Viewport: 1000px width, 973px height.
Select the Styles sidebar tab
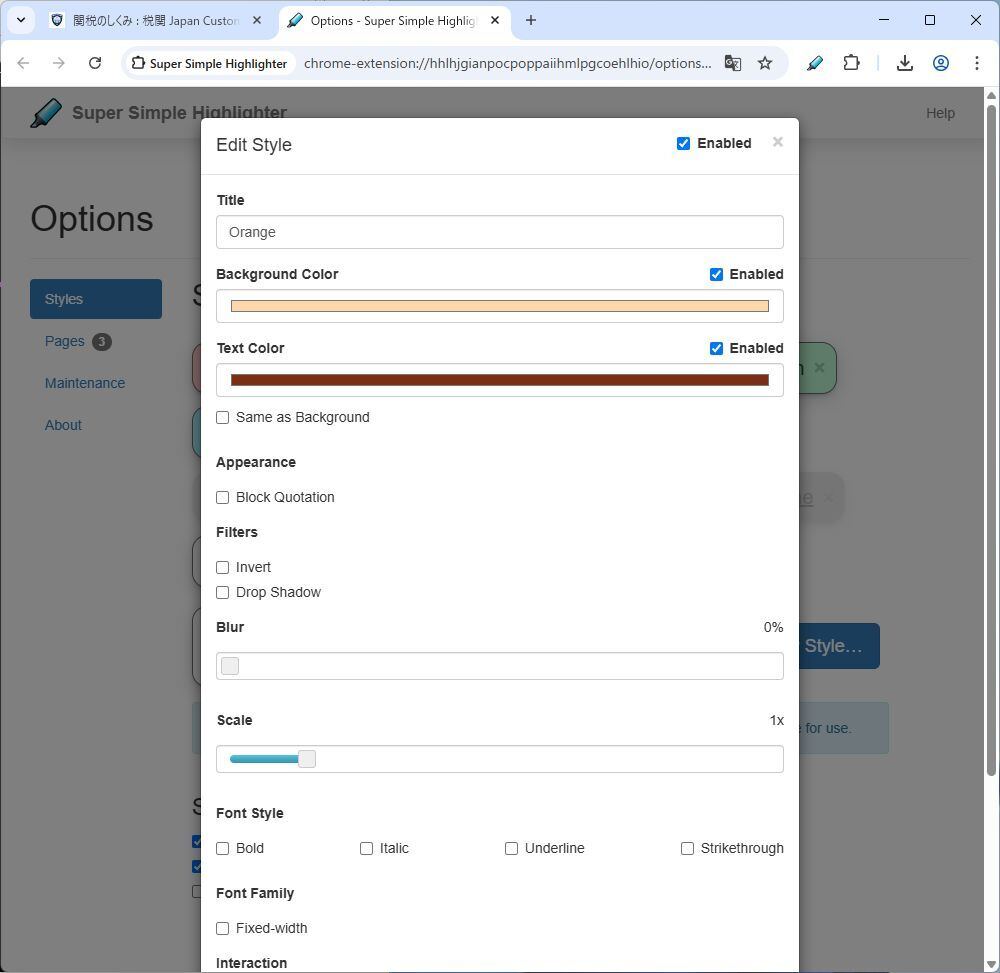click(x=96, y=299)
